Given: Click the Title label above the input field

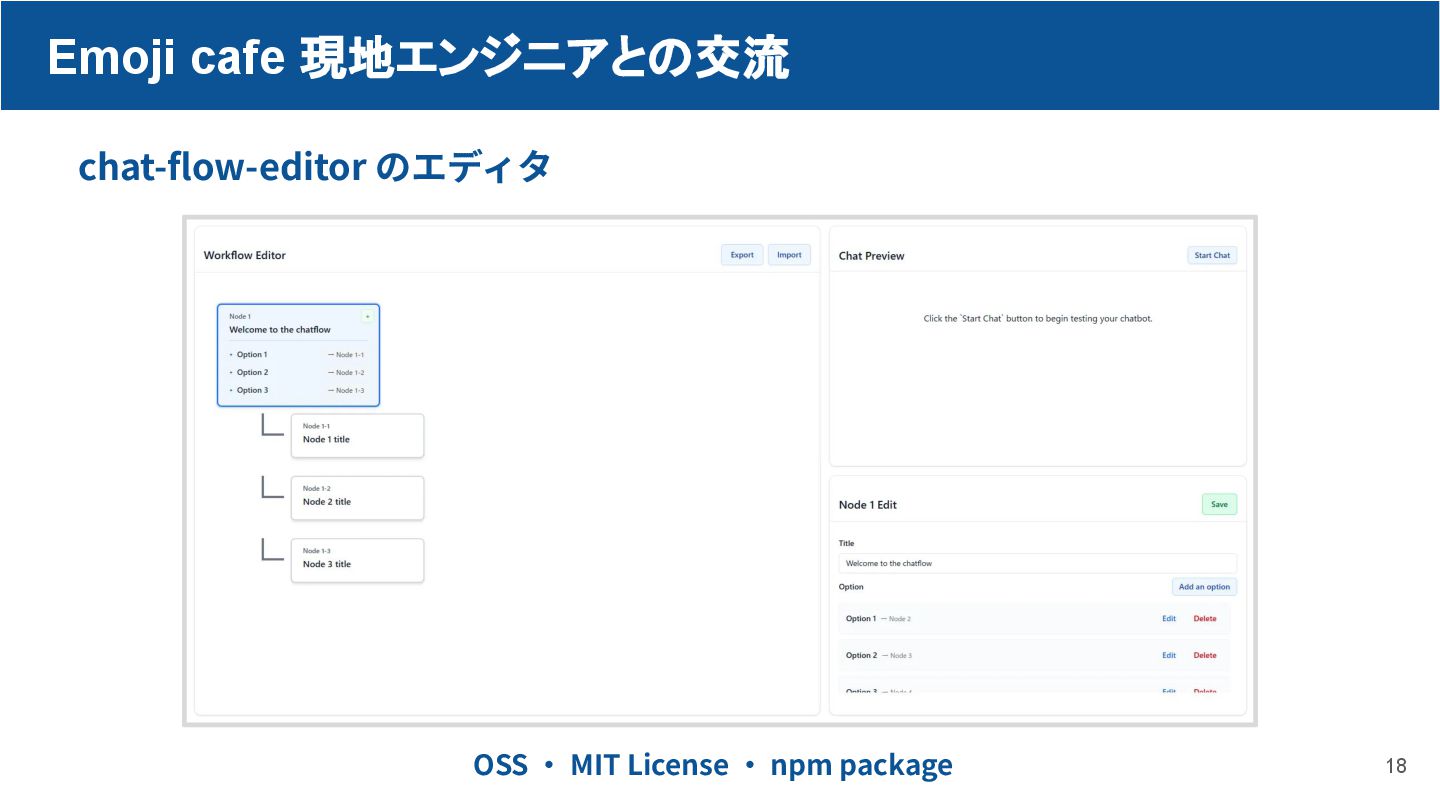Looking at the screenshot, I should [x=847, y=543].
